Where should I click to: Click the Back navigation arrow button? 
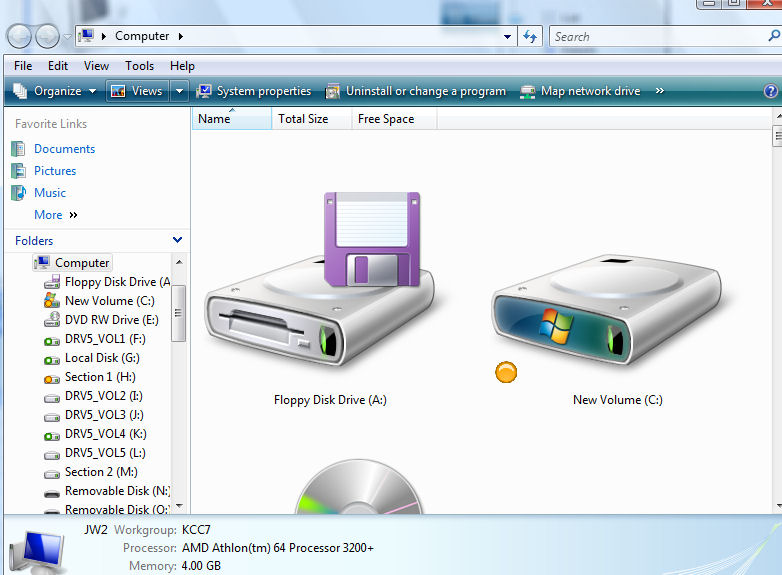pyautogui.click(x=19, y=36)
